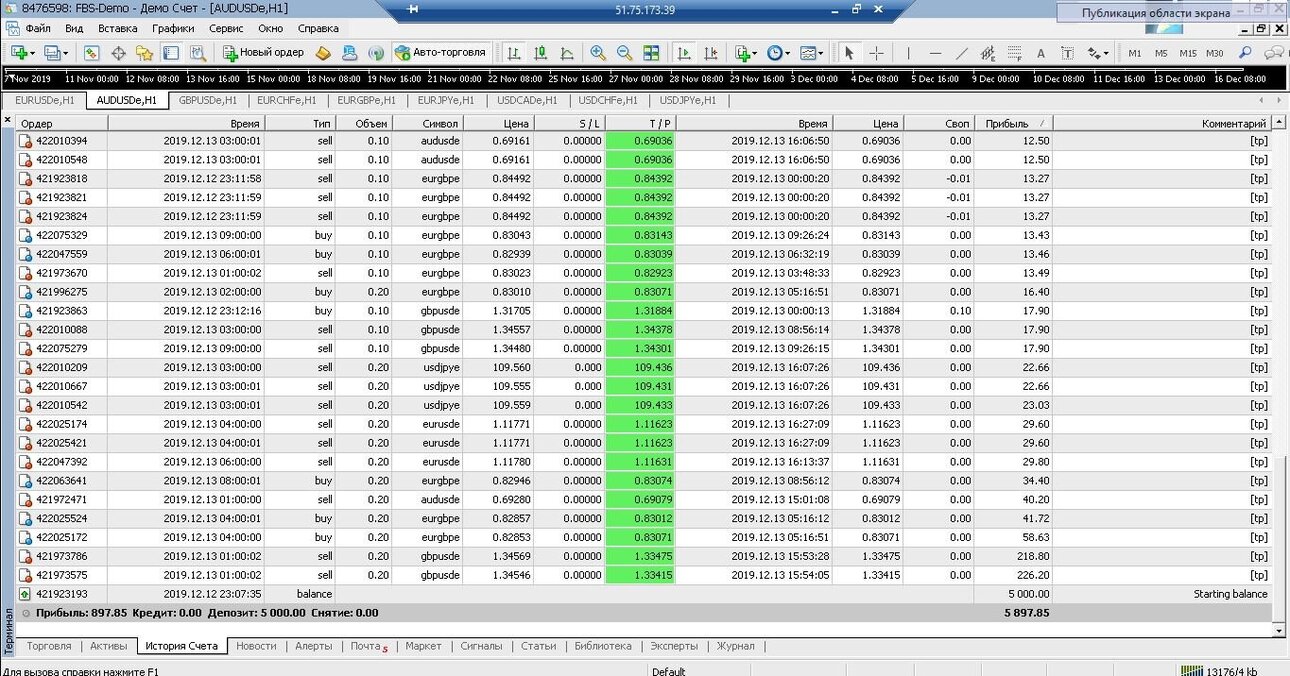Open the Navigator star-folder icon
The width and height of the screenshot is (1290, 676).
click(x=144, y=53)
